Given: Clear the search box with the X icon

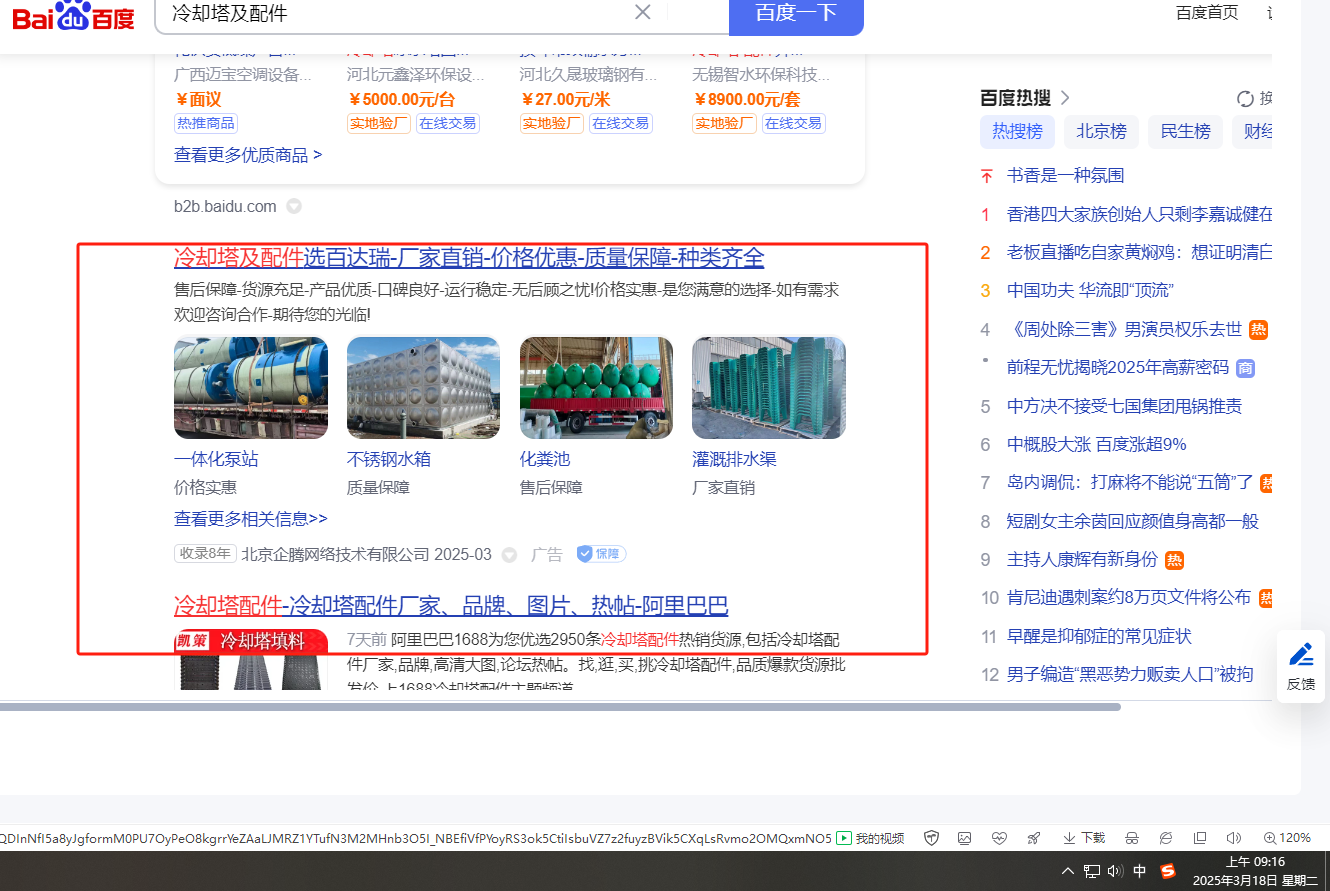Looking at the screenshot, I should (x=643, y=12).
